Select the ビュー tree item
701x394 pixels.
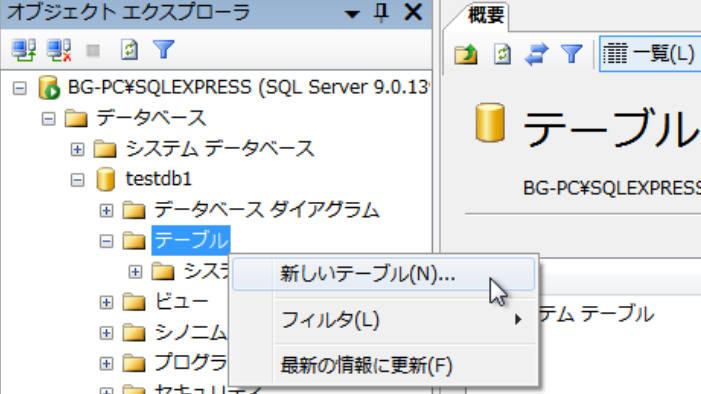click(182, 302)
